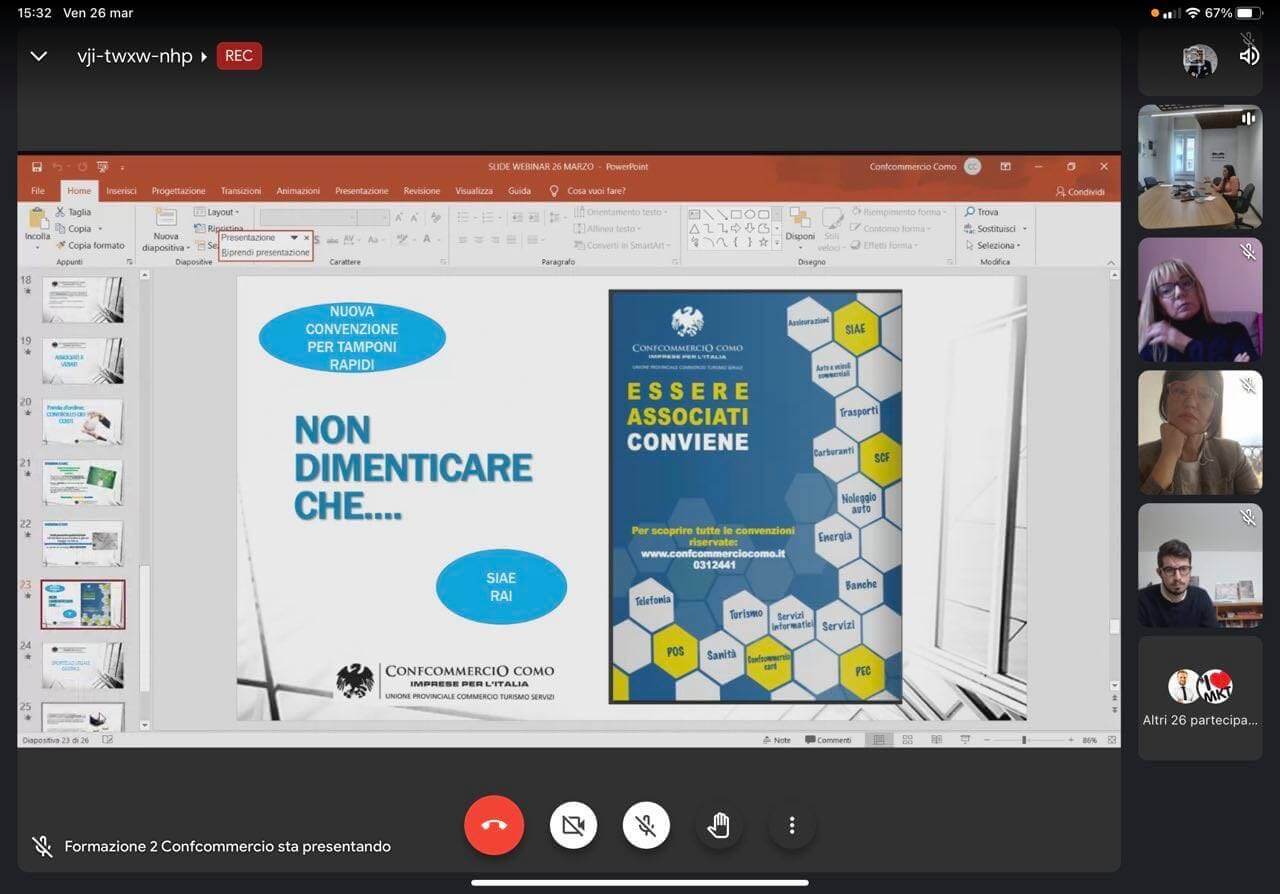The height and width of the screenshot is (894, 1280).
Task: Click the Disponi arrange icon
Action: point(800,219)
